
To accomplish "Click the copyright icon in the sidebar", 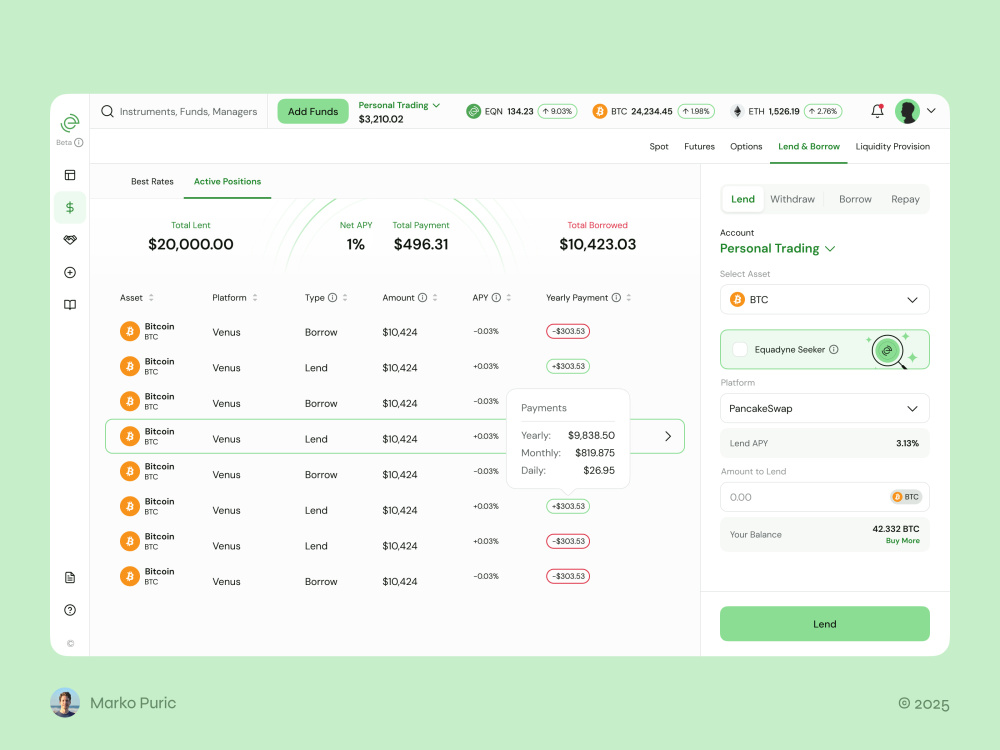I will pos(70,643).
